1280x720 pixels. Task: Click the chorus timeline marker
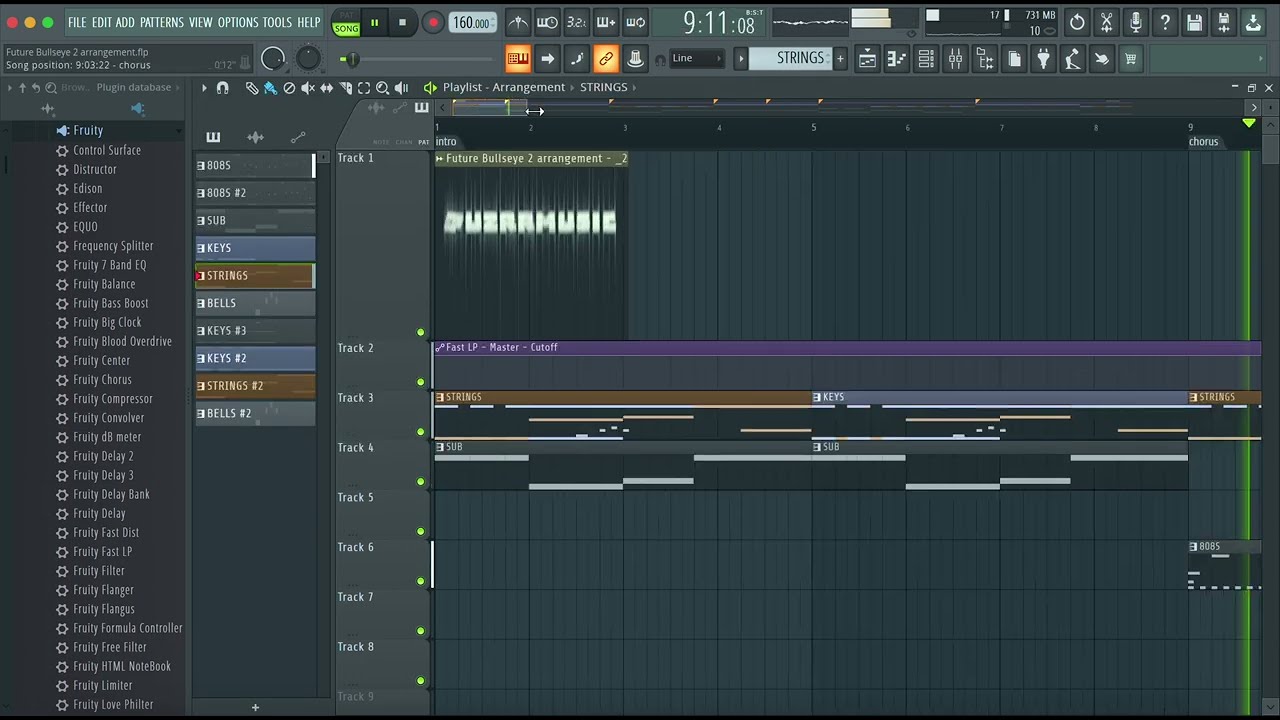coord(1203,142)
